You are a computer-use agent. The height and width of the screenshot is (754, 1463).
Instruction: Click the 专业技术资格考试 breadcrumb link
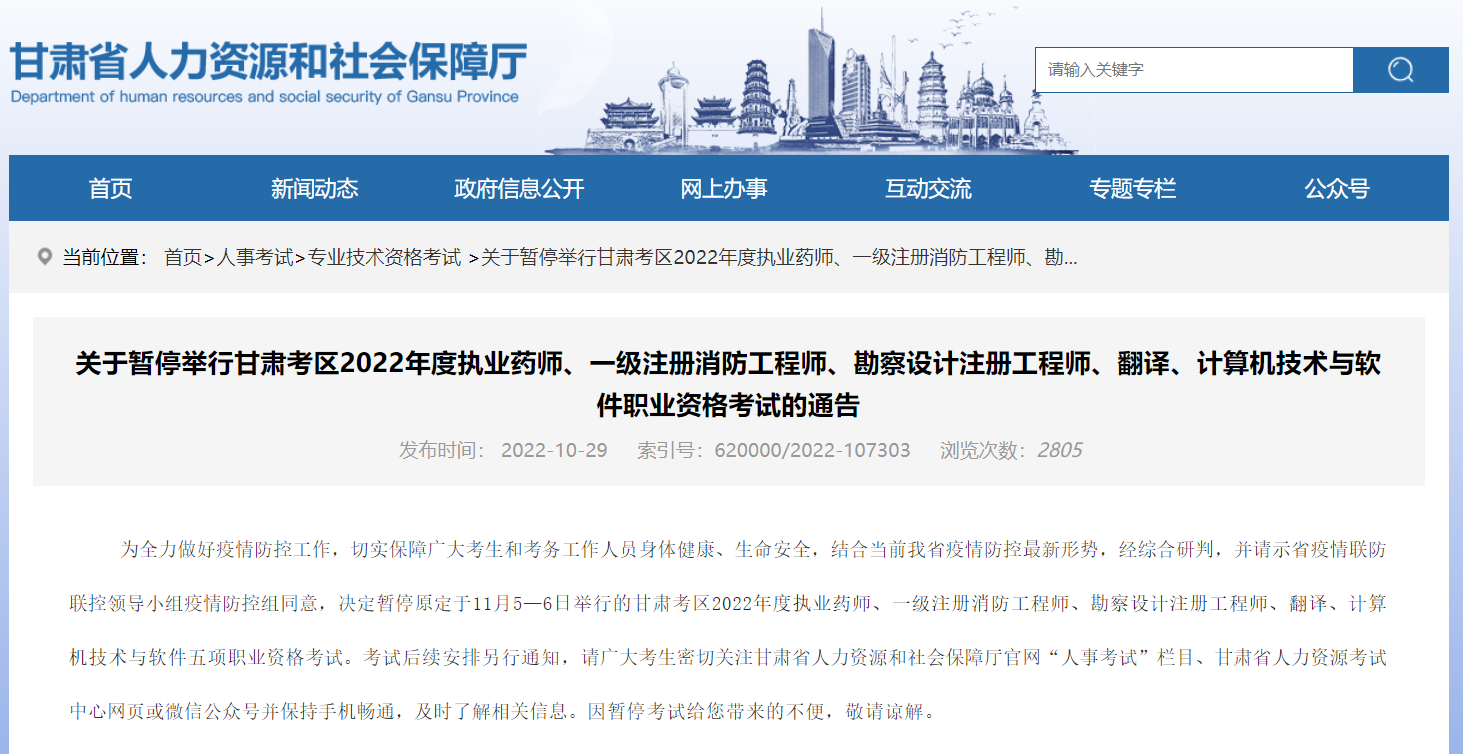tap(384, 257)
